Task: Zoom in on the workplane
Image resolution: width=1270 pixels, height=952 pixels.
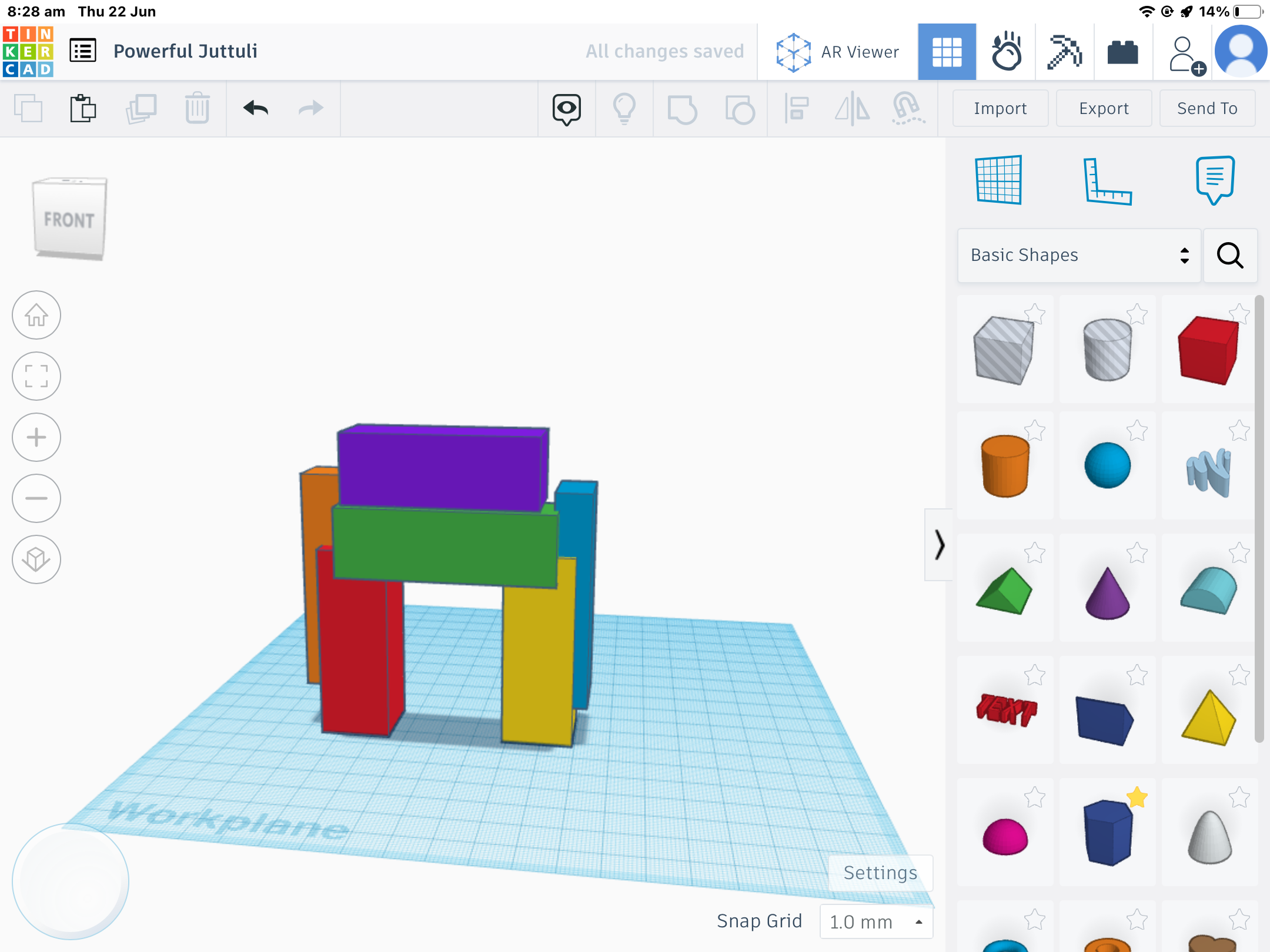Action: pos(36,437)
